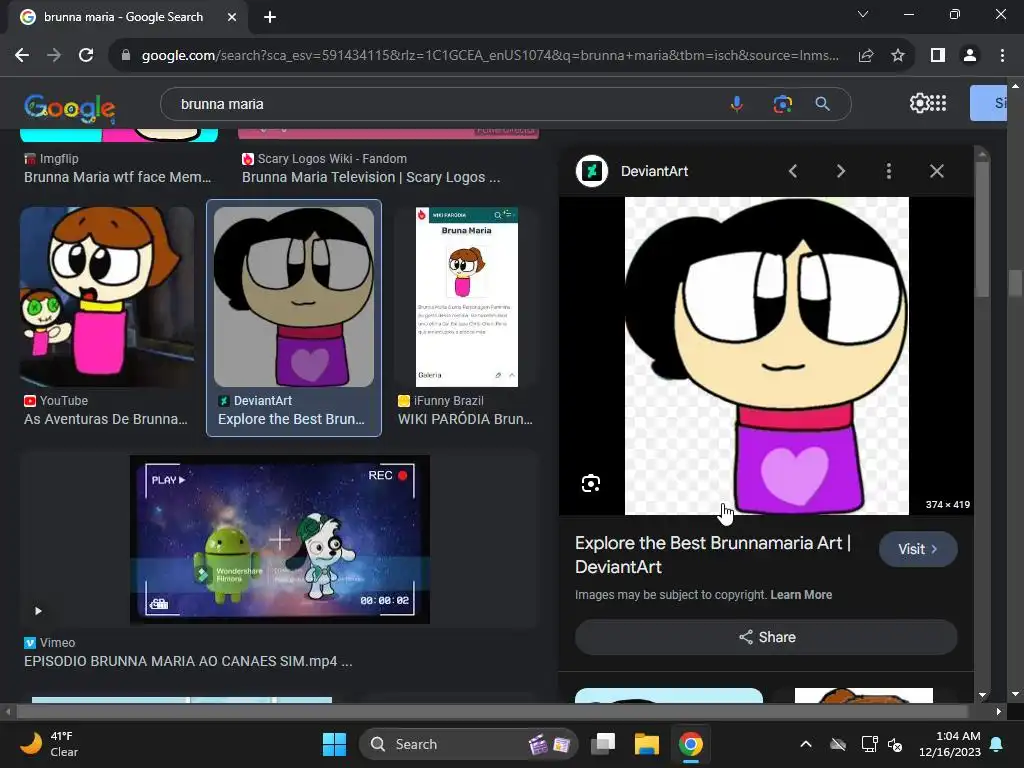The height and width of the screenshot is (768, 1024).
Task: Open Chrome's three-dot menu
Action: click(x=1002, y=56)
